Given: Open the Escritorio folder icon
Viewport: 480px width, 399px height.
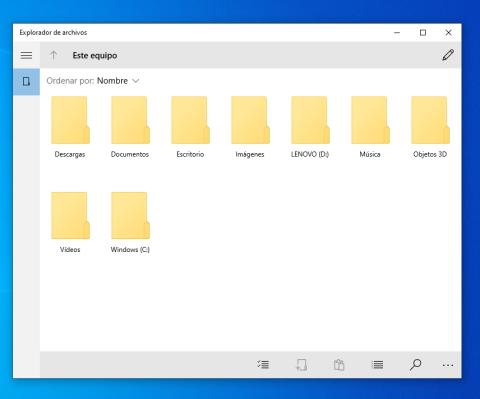Looking at the screenshot, I should (x=190, y=120).
